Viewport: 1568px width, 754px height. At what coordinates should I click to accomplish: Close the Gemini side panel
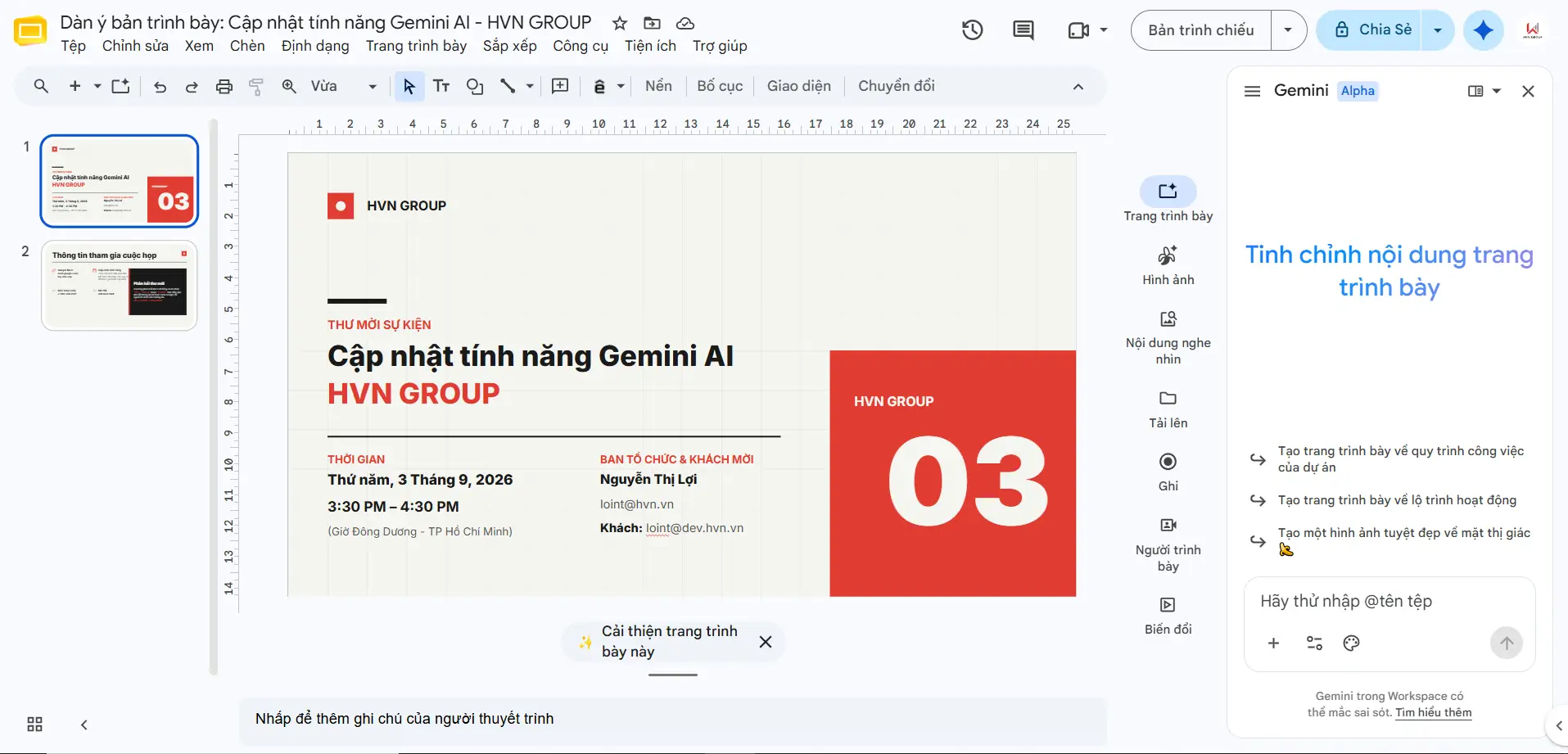pyautogui.click(x=1528, y=91)
